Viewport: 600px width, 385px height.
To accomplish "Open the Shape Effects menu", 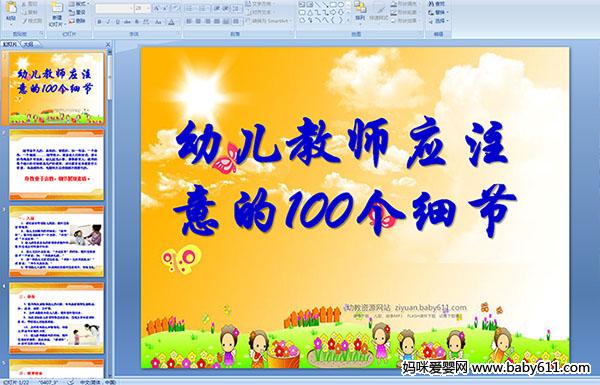I will [x=406, y=21].
